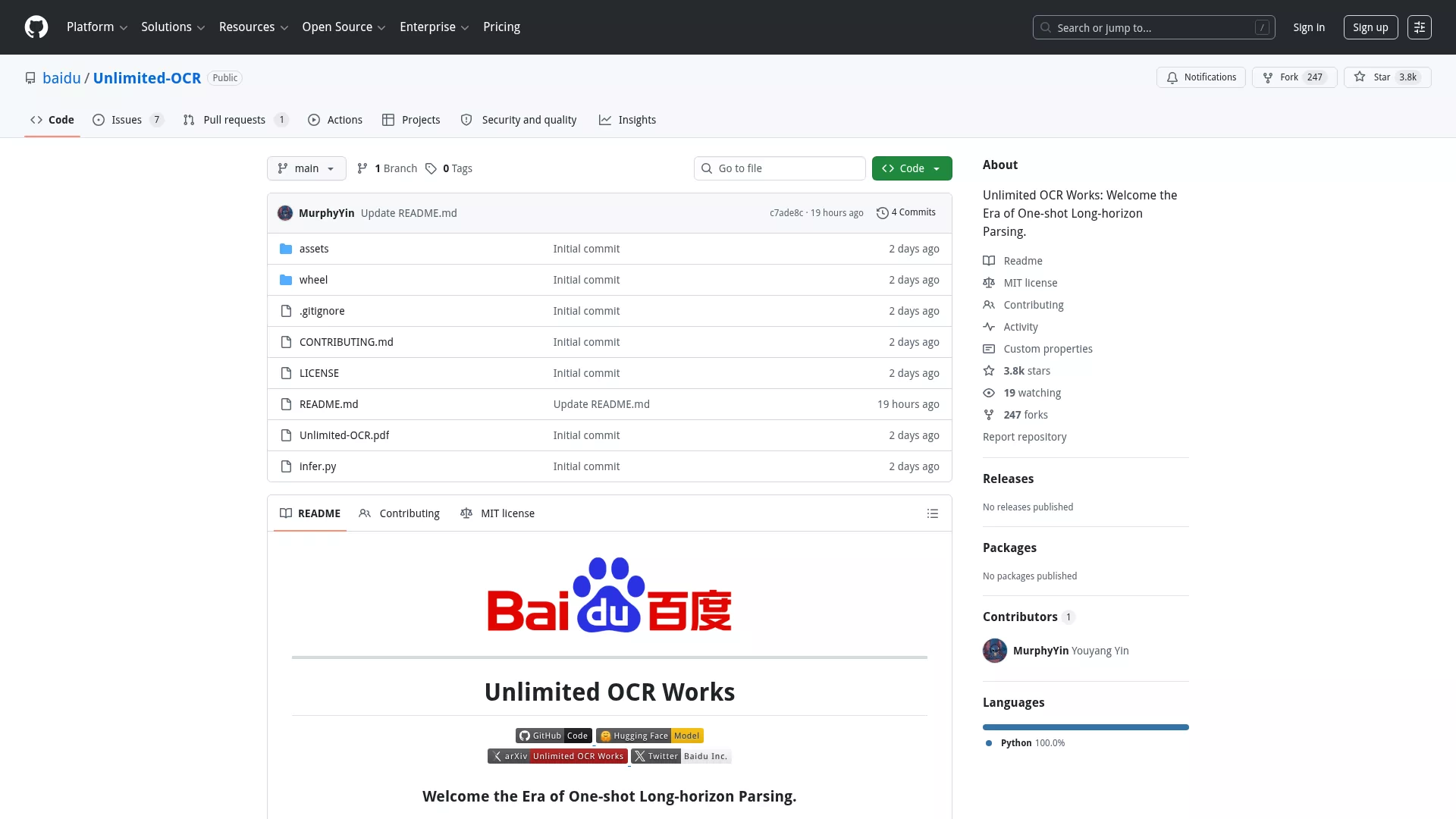
Task: Switch to the Projects tab
Action: 411,120
